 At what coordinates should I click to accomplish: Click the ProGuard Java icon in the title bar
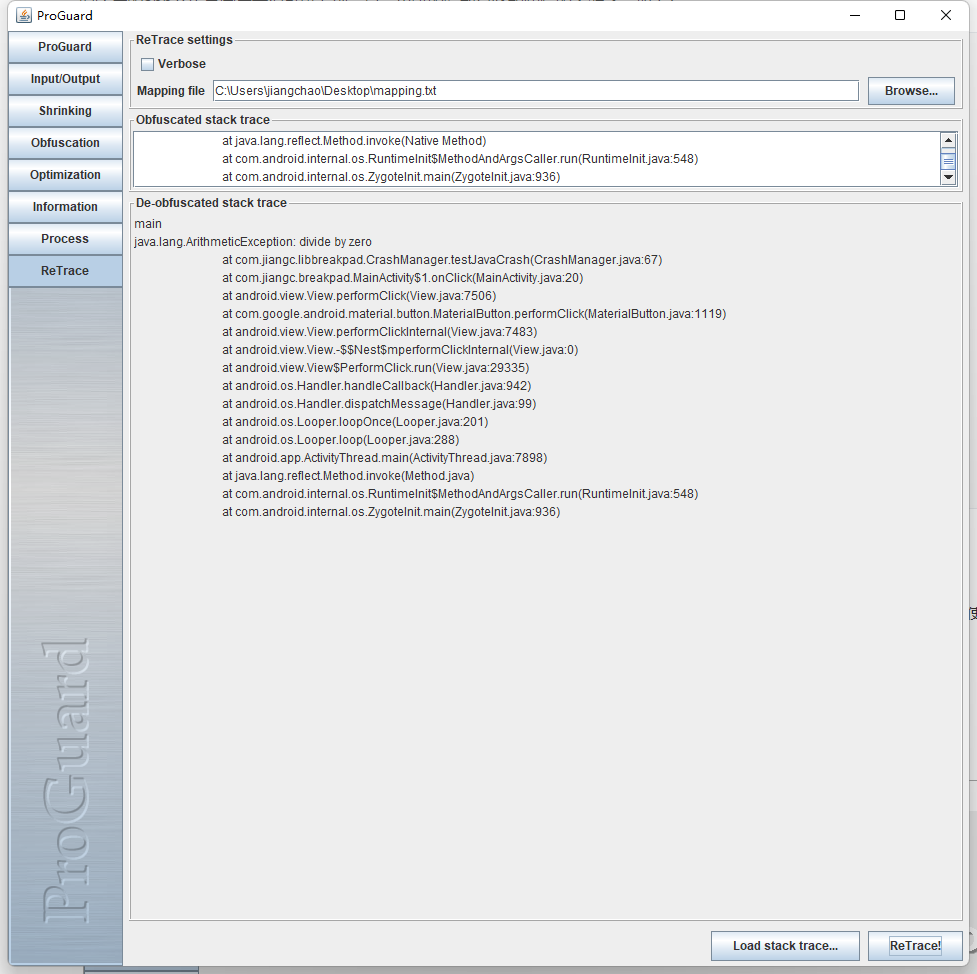pyautogui.click(x=24, y=15)
